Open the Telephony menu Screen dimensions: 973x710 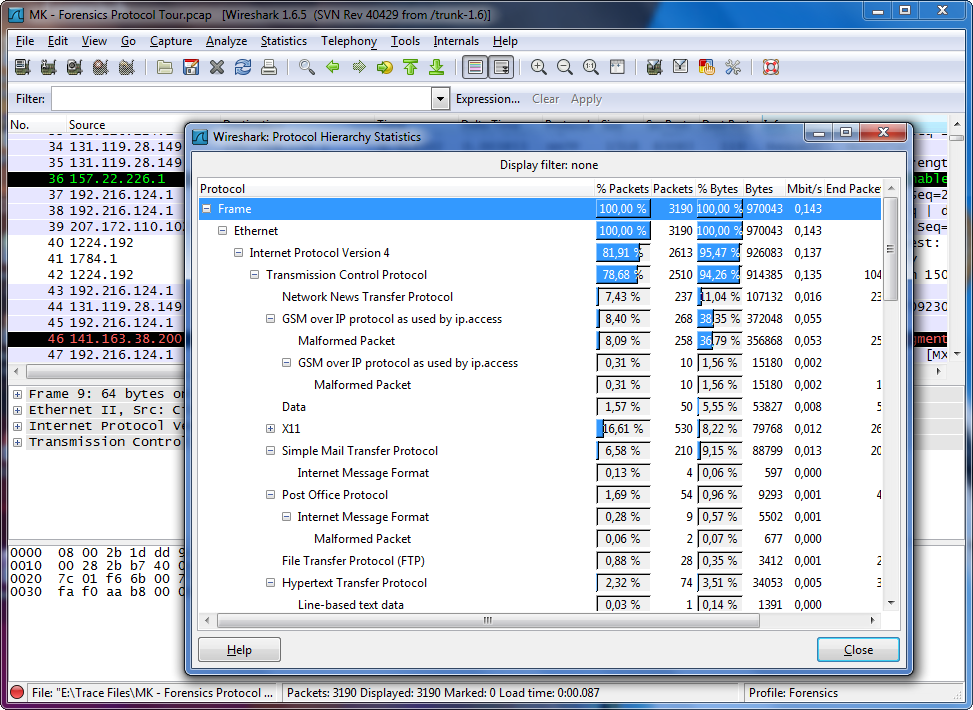348,41
